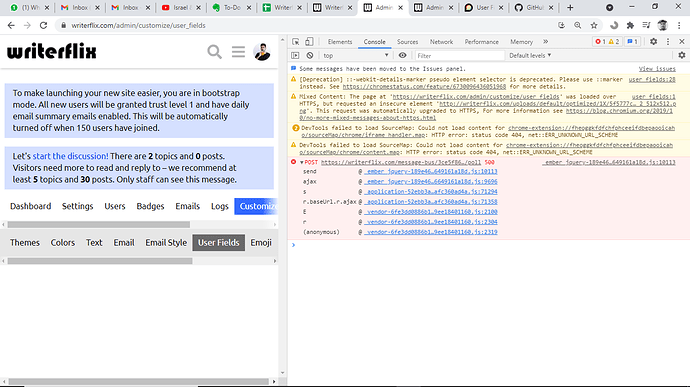The height and width of the screenshot is (387, 690).
Task: Click the page bottom horizontal scrollbar
Action: (139, 381)
